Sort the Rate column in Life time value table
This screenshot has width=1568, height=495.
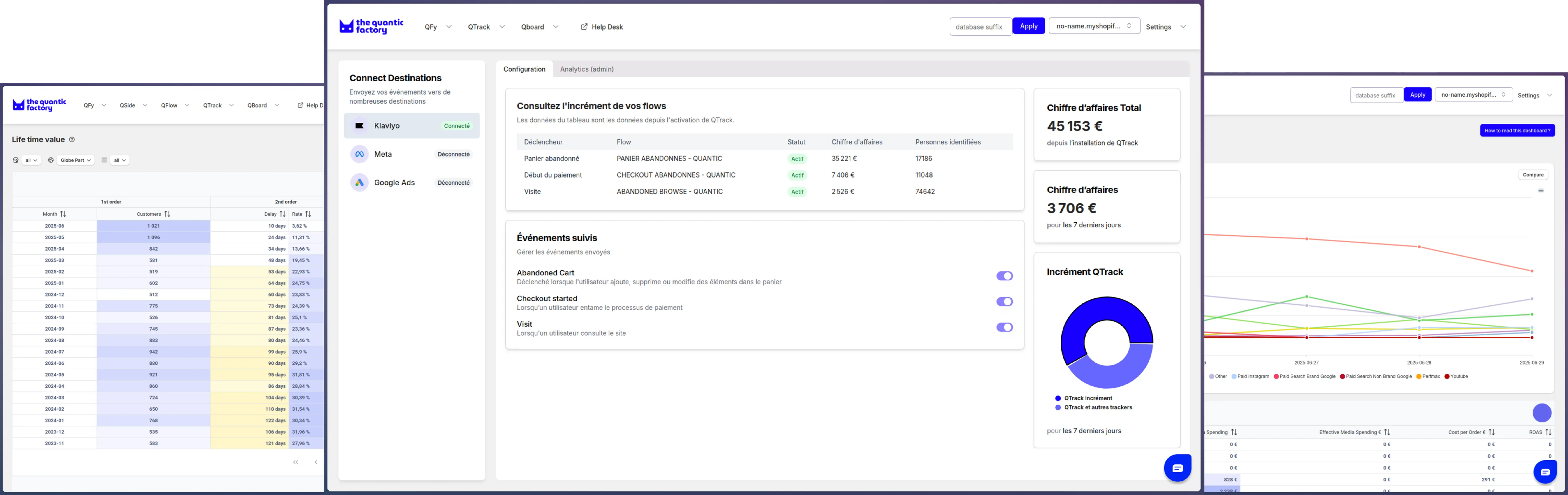pos(308,214)
